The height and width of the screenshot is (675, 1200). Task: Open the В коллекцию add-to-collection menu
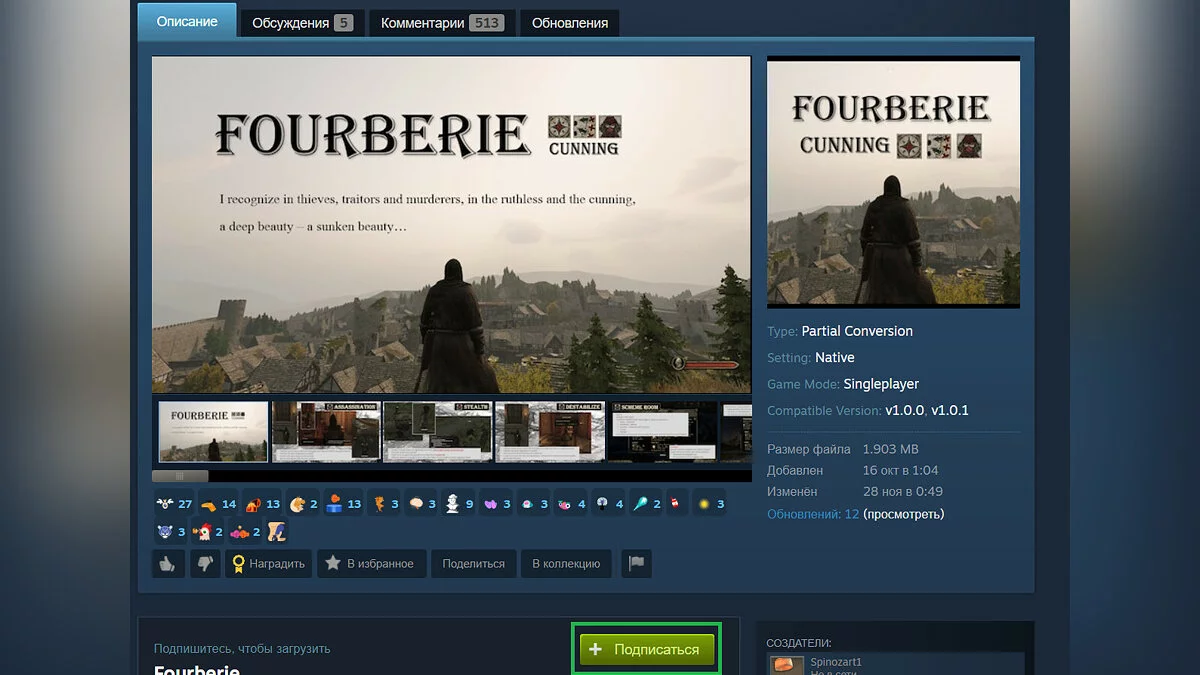click(x=565, y=564)
